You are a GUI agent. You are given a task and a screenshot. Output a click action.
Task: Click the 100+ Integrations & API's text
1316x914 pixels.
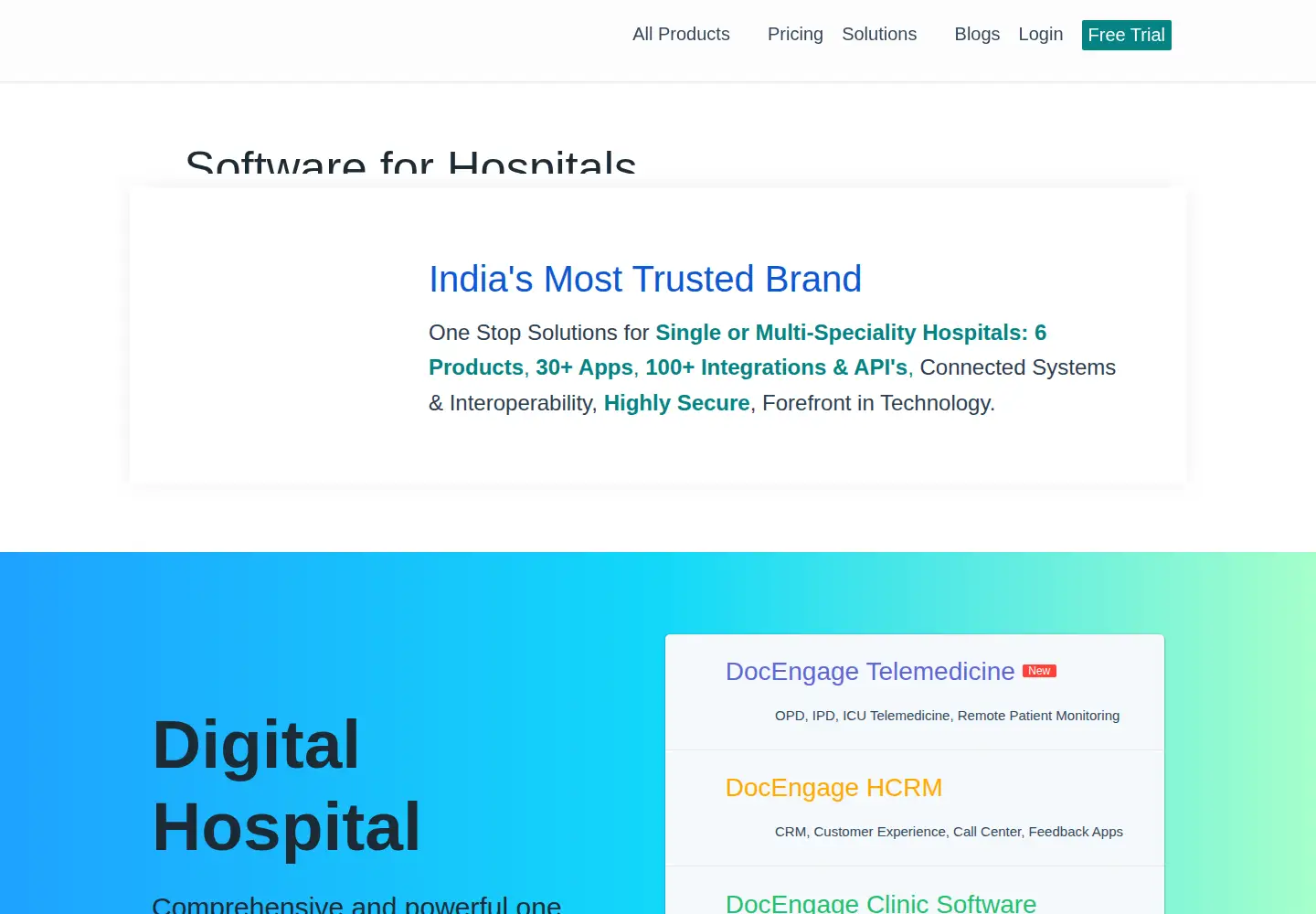click(x=777, y=367)
